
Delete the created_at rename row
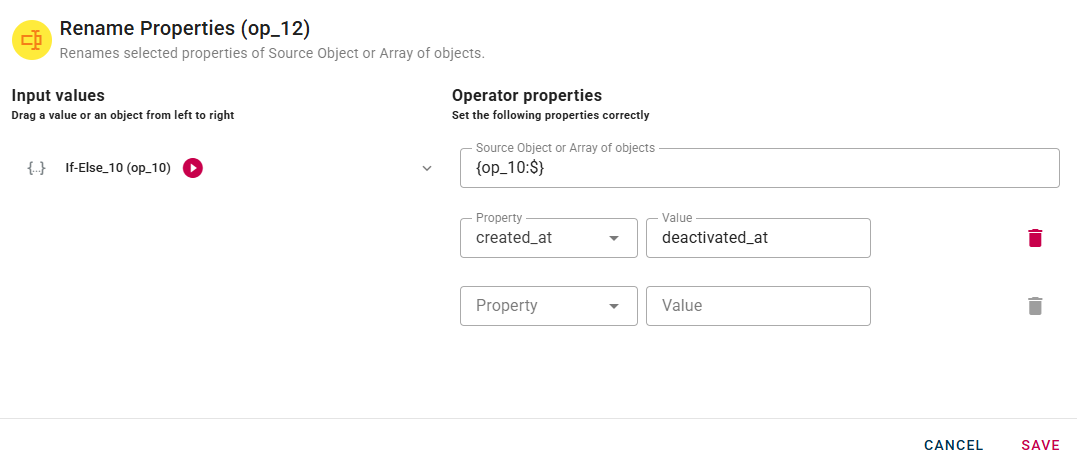tap(1035, 238)
